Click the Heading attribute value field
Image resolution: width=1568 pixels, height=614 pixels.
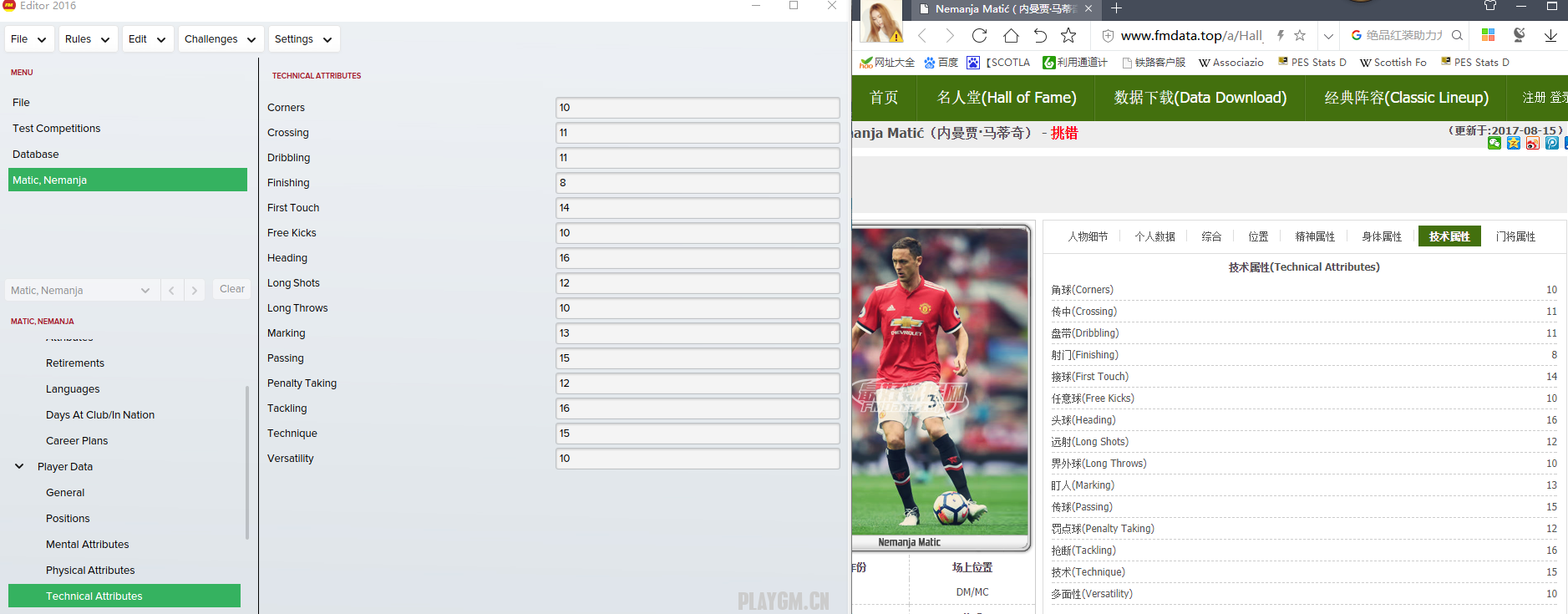[698, 258]
